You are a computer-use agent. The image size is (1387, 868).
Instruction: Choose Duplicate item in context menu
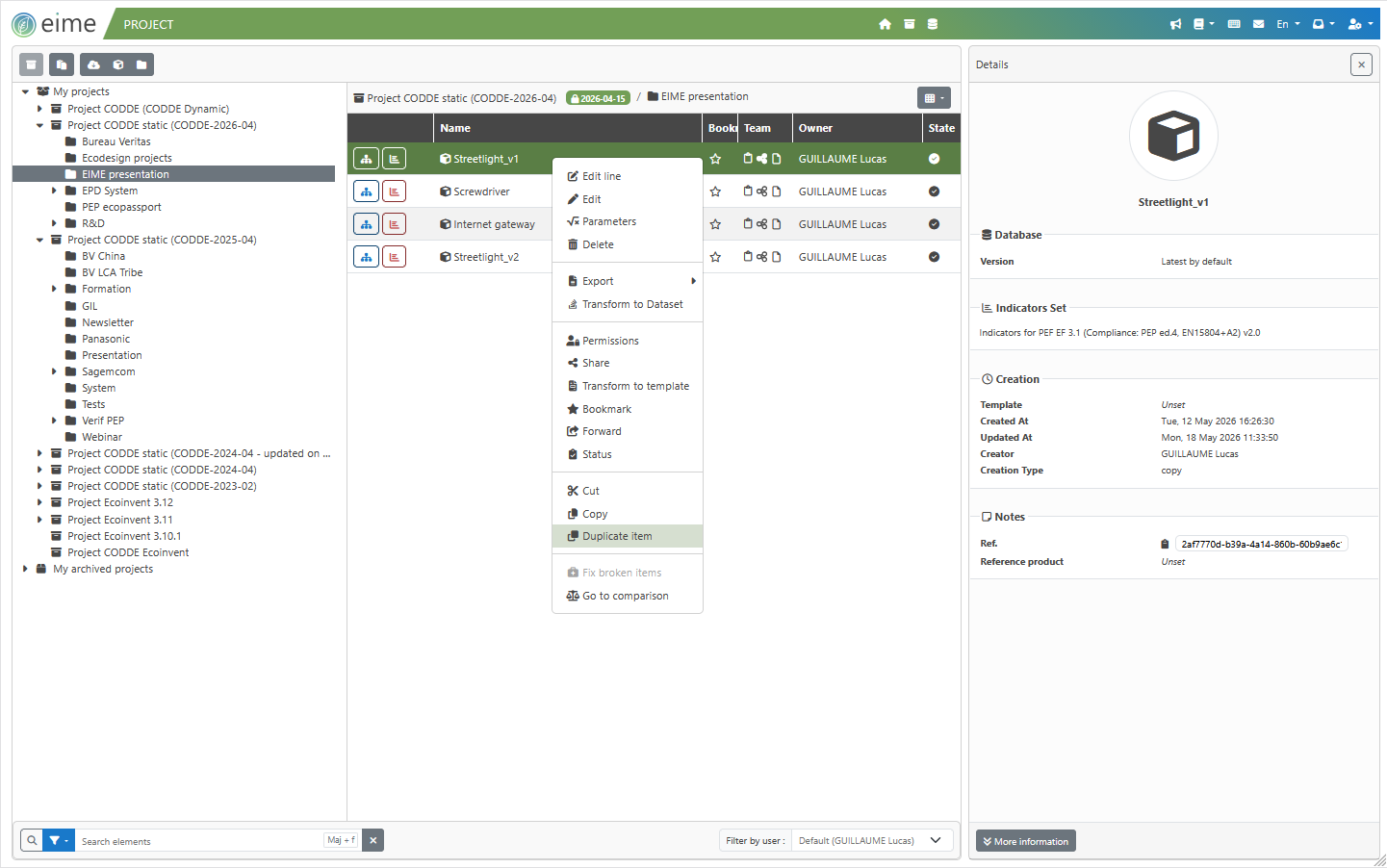click(628, 536)
